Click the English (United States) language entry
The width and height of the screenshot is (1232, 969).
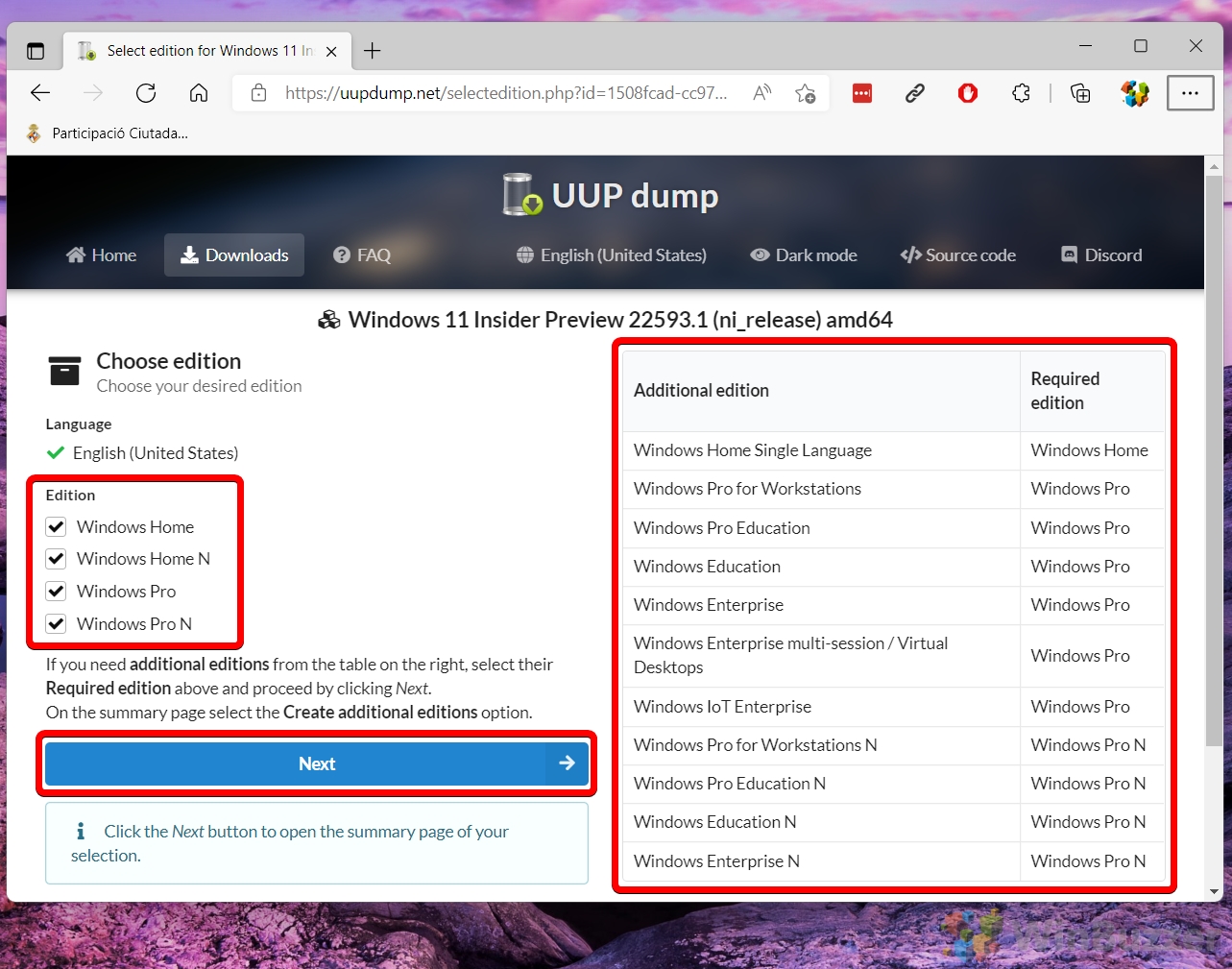156,453
